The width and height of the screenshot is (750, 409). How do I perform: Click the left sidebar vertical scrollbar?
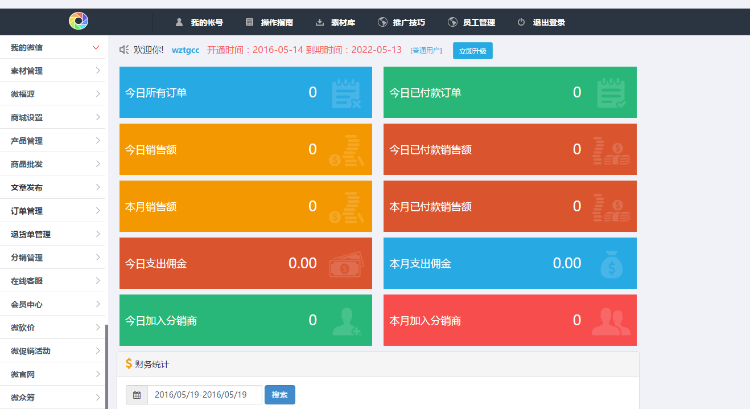click(x=106, y=367)
